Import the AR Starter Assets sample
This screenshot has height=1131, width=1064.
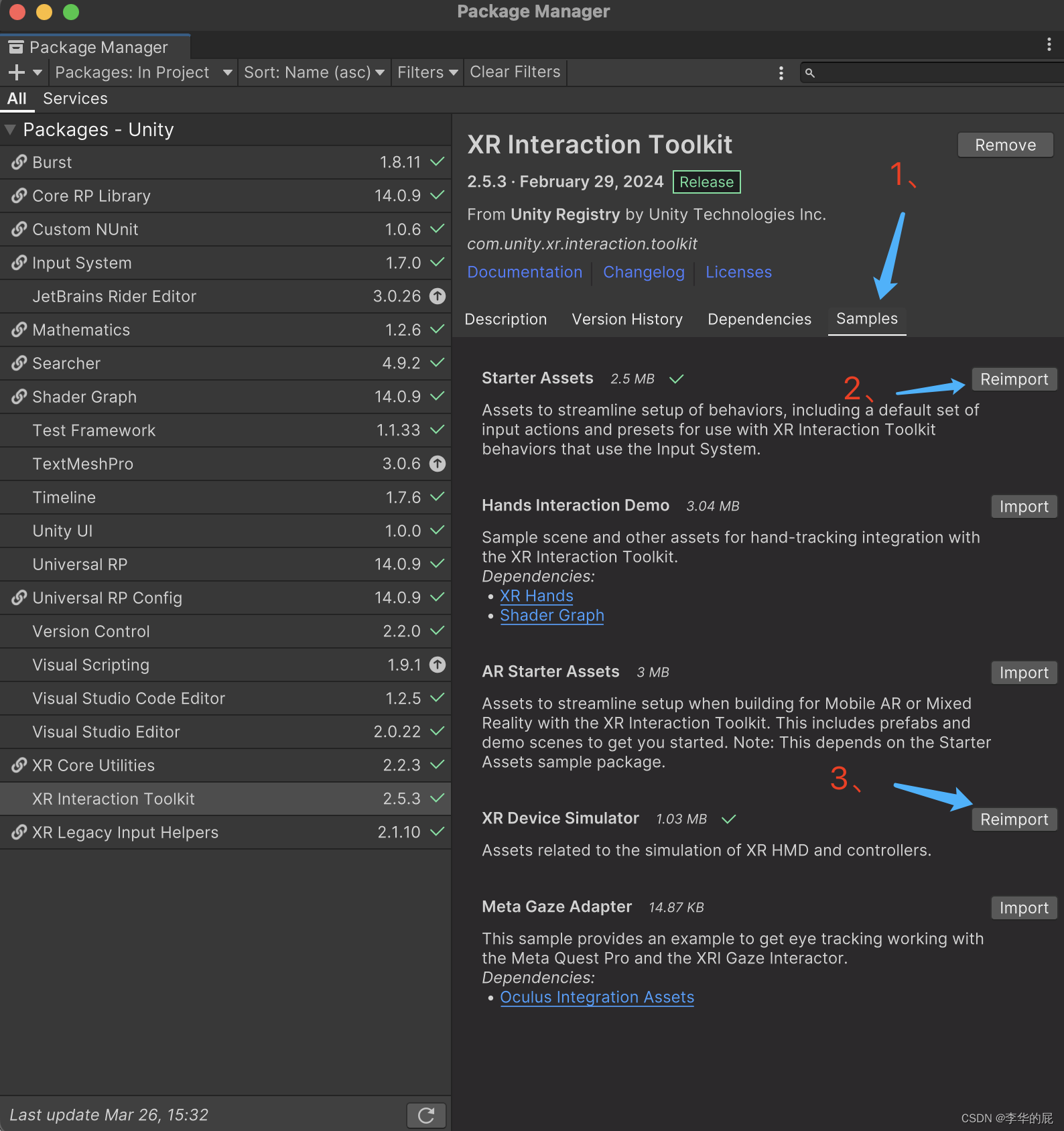1024,673
